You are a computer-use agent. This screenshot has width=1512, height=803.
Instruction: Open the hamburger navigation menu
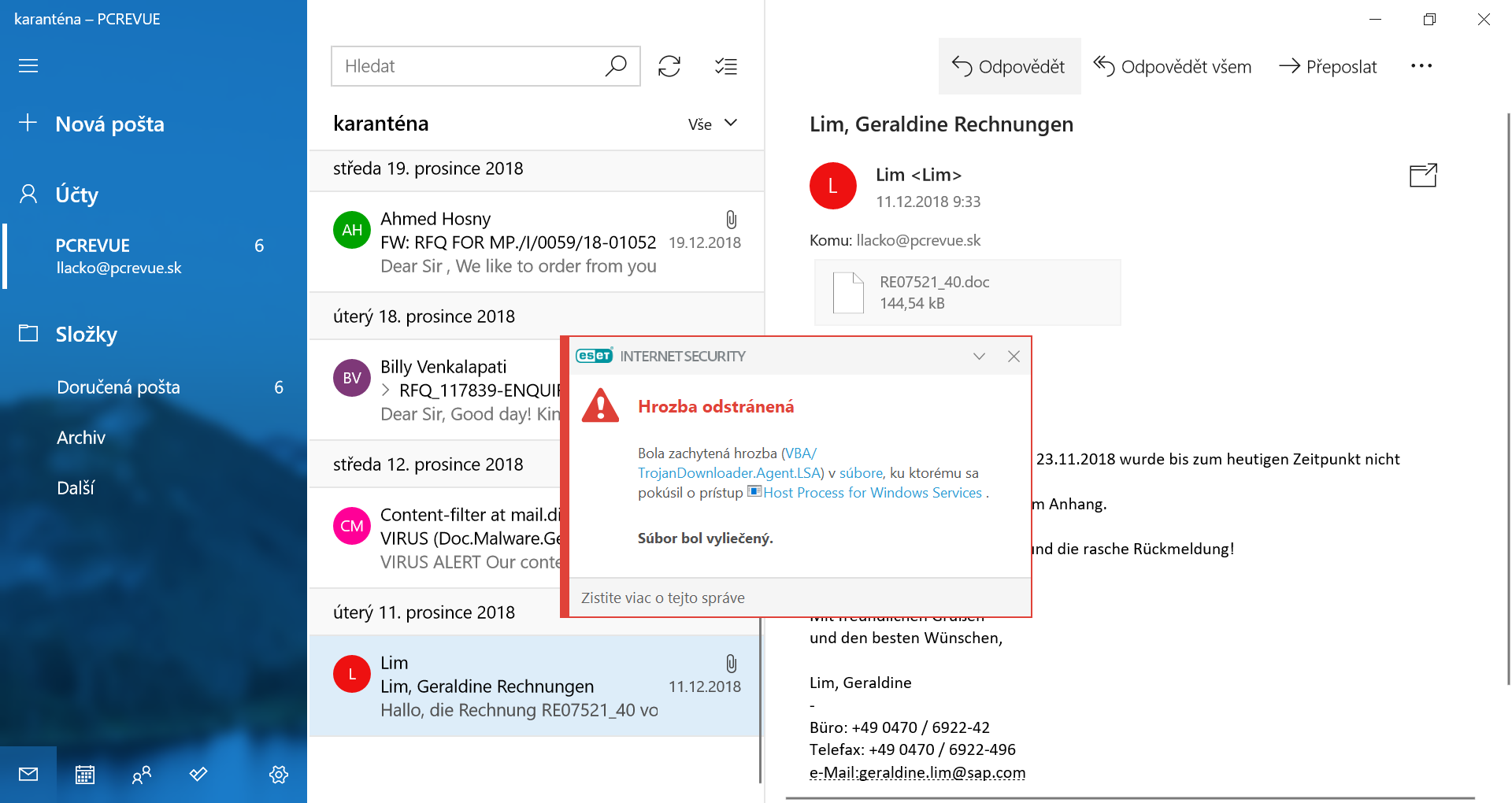[x=28, y=66]
